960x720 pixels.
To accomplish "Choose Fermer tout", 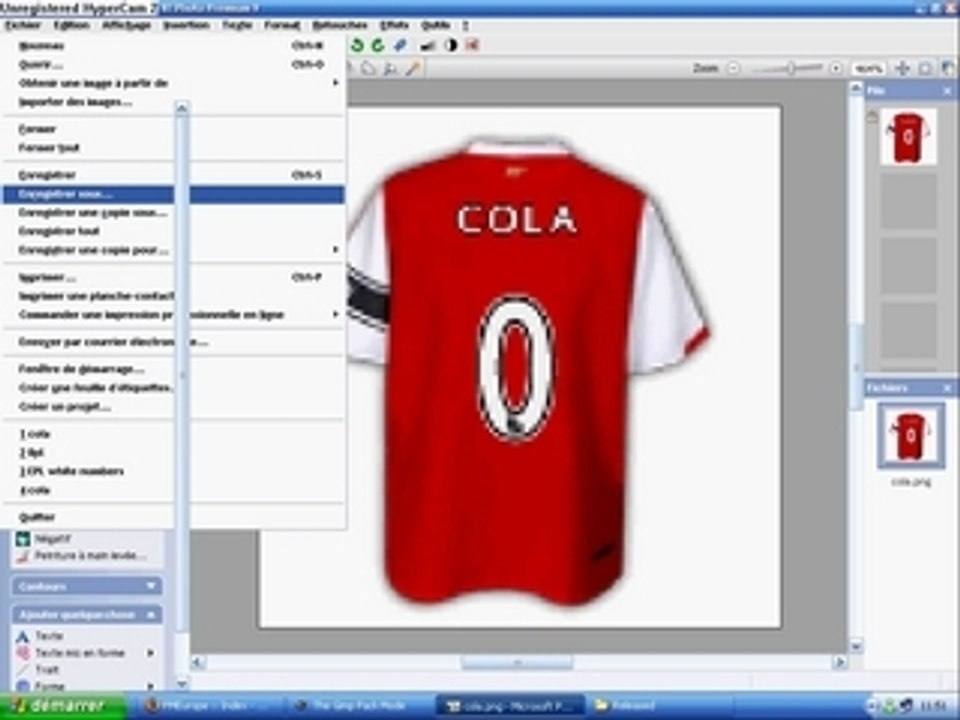I will tap(174, 148).
